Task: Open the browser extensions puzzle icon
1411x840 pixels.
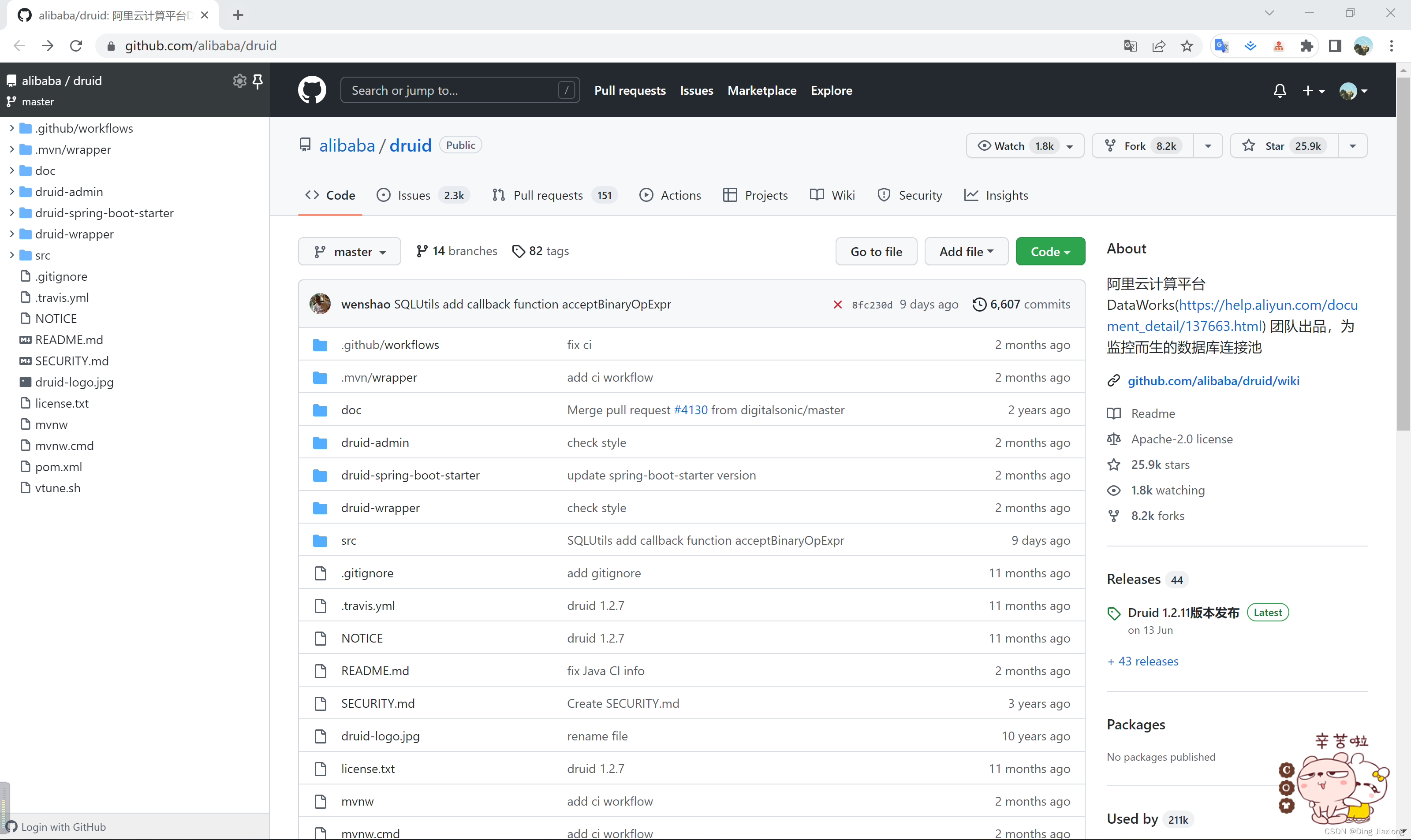Action: click(1306, 46)
